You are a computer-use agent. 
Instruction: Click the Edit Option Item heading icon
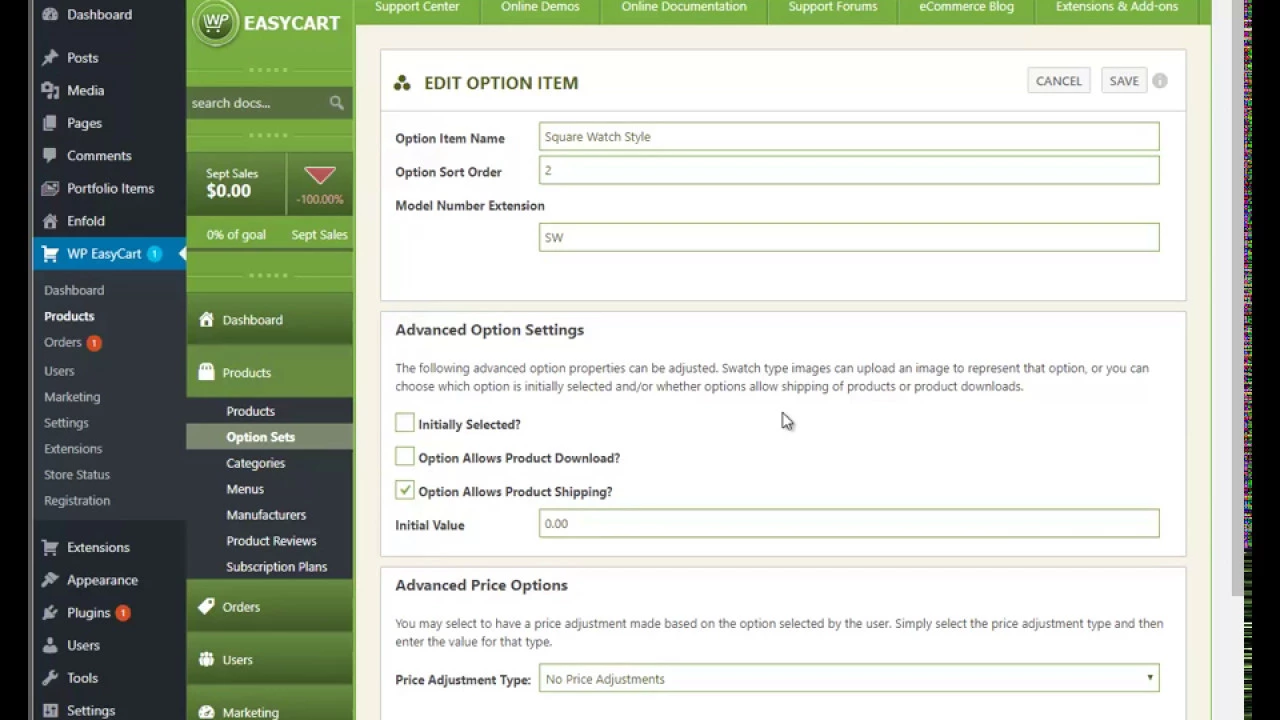click(402, 83)
